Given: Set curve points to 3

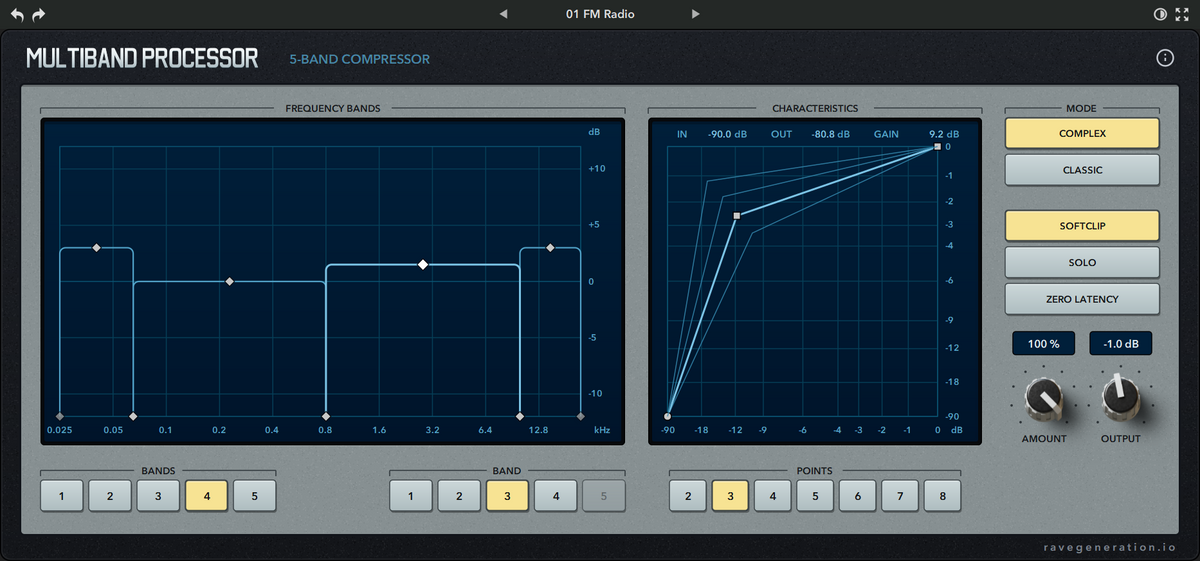Looking at the screenshot, I should [730, 495].
